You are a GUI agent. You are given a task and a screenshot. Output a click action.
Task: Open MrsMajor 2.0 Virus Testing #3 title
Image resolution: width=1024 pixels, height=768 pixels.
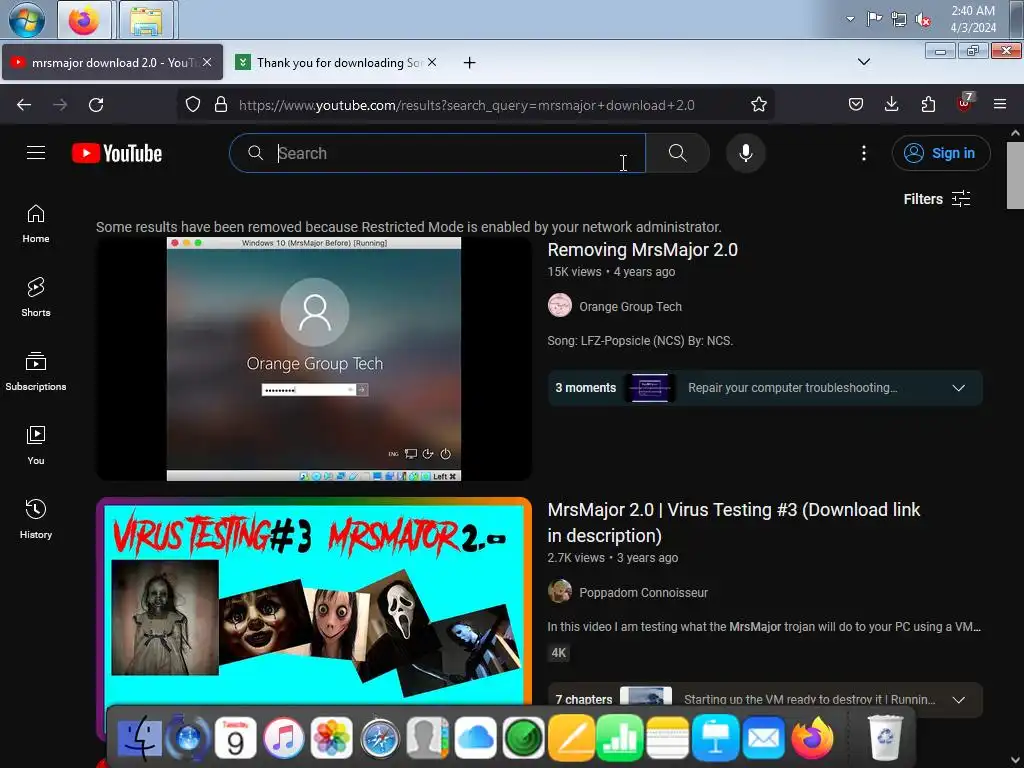tap(733, 522)
